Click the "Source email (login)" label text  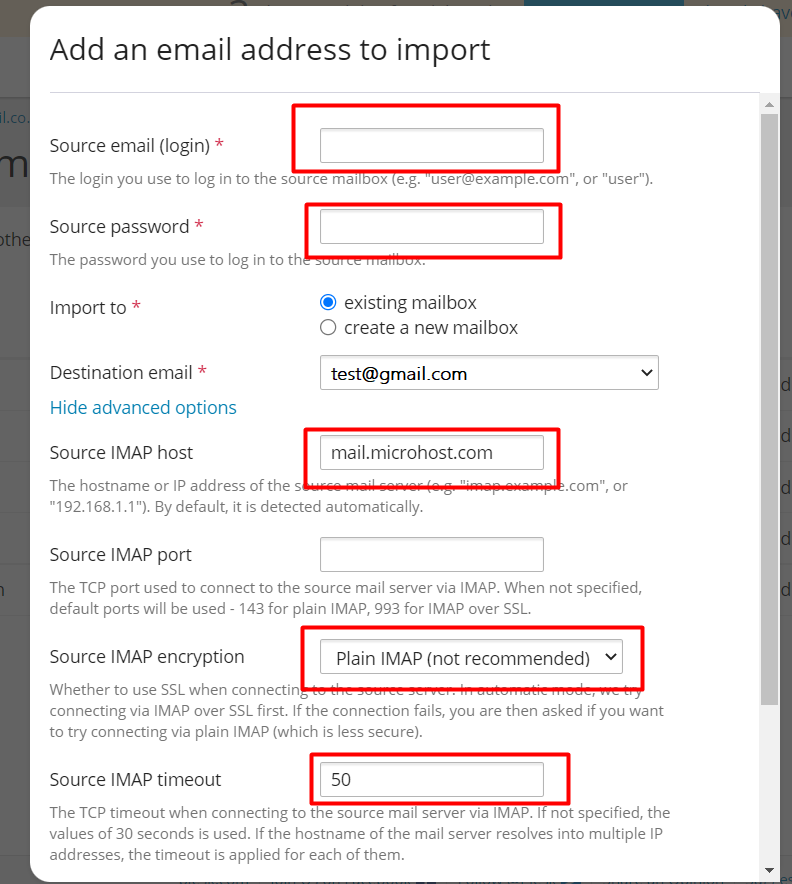[x=130, y=146]
